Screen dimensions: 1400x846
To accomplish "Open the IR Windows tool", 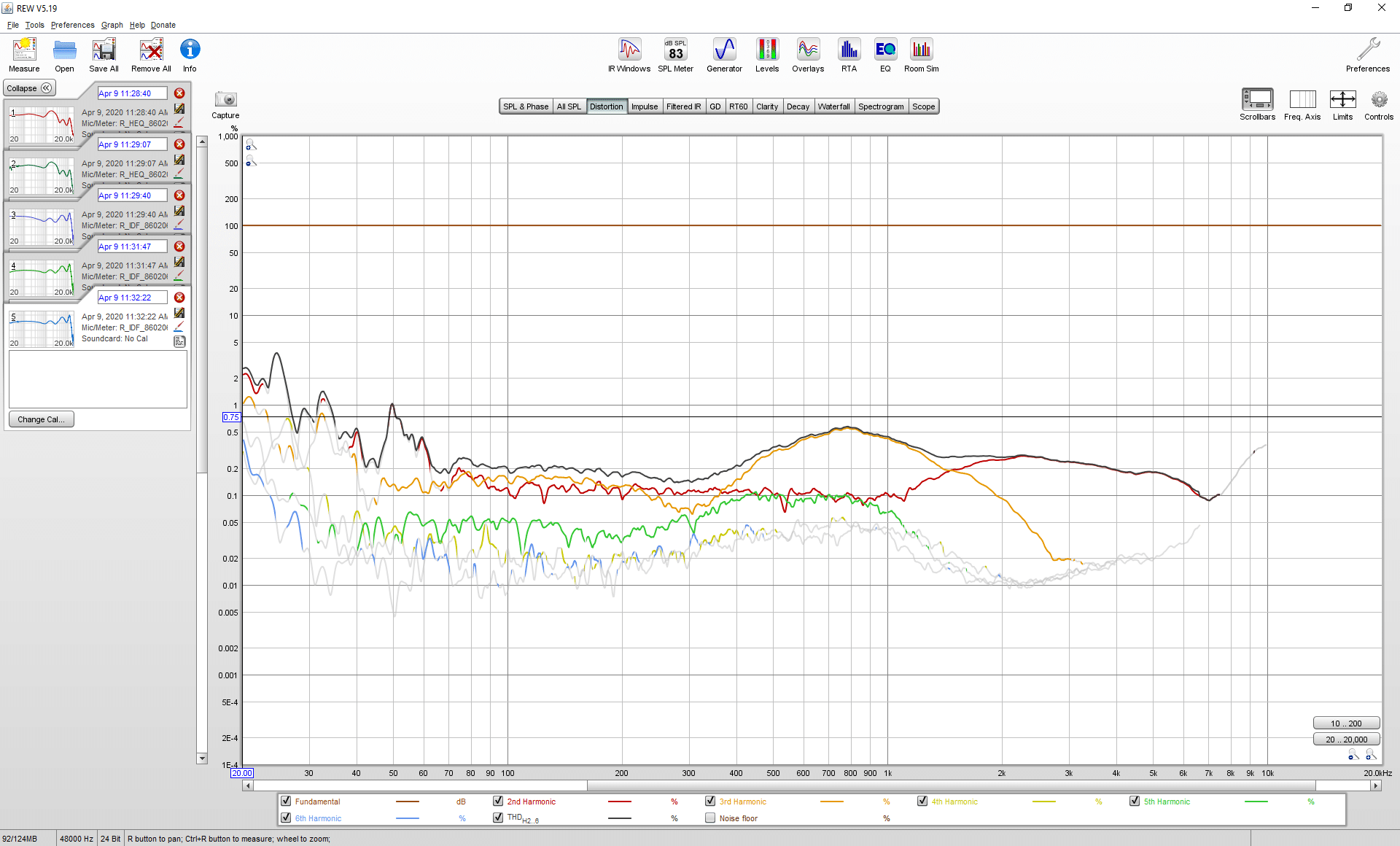I will pos(629,55).
